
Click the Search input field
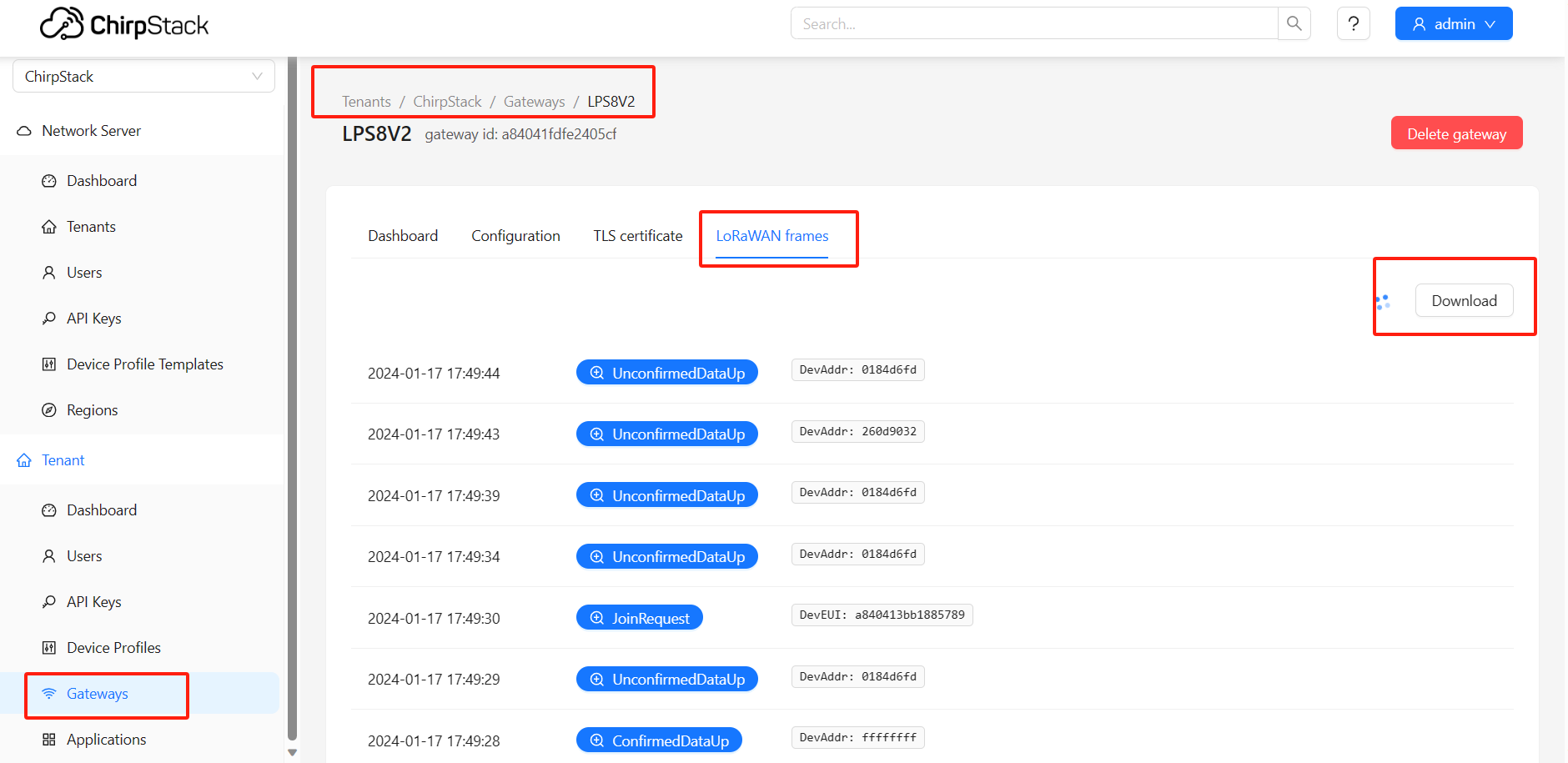tap(1034, 23)
